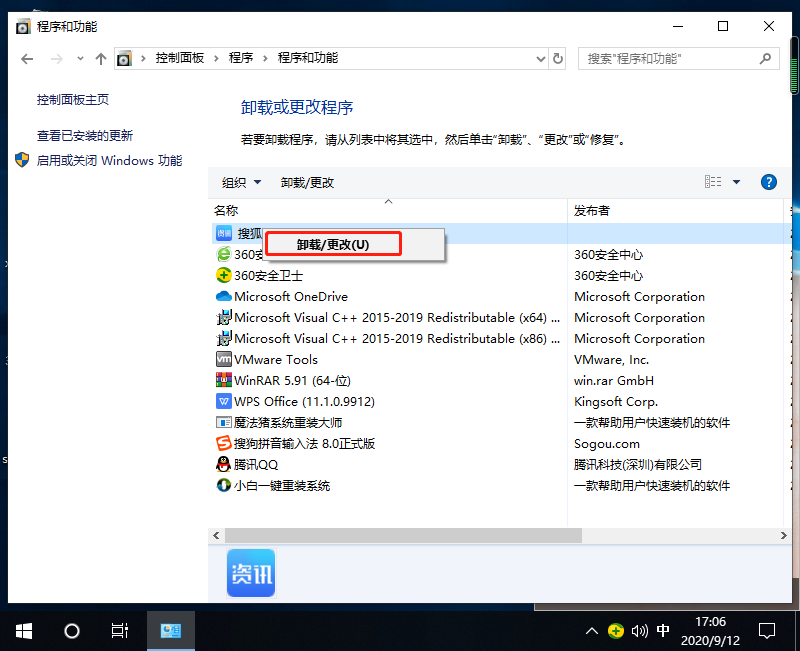This screenshot has width=800, height=651.
Task: Open help via the blue question mark icon
Action: point(768,182)
